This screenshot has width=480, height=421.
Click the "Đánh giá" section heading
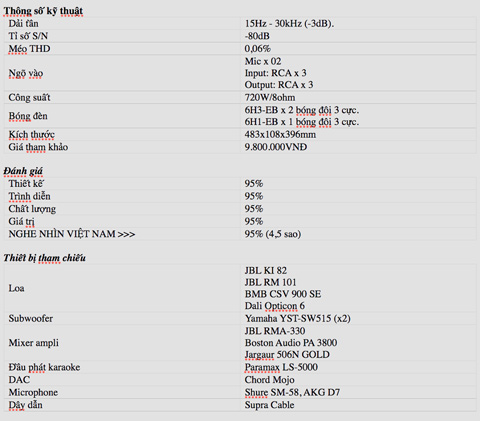(x=23, y=171)
